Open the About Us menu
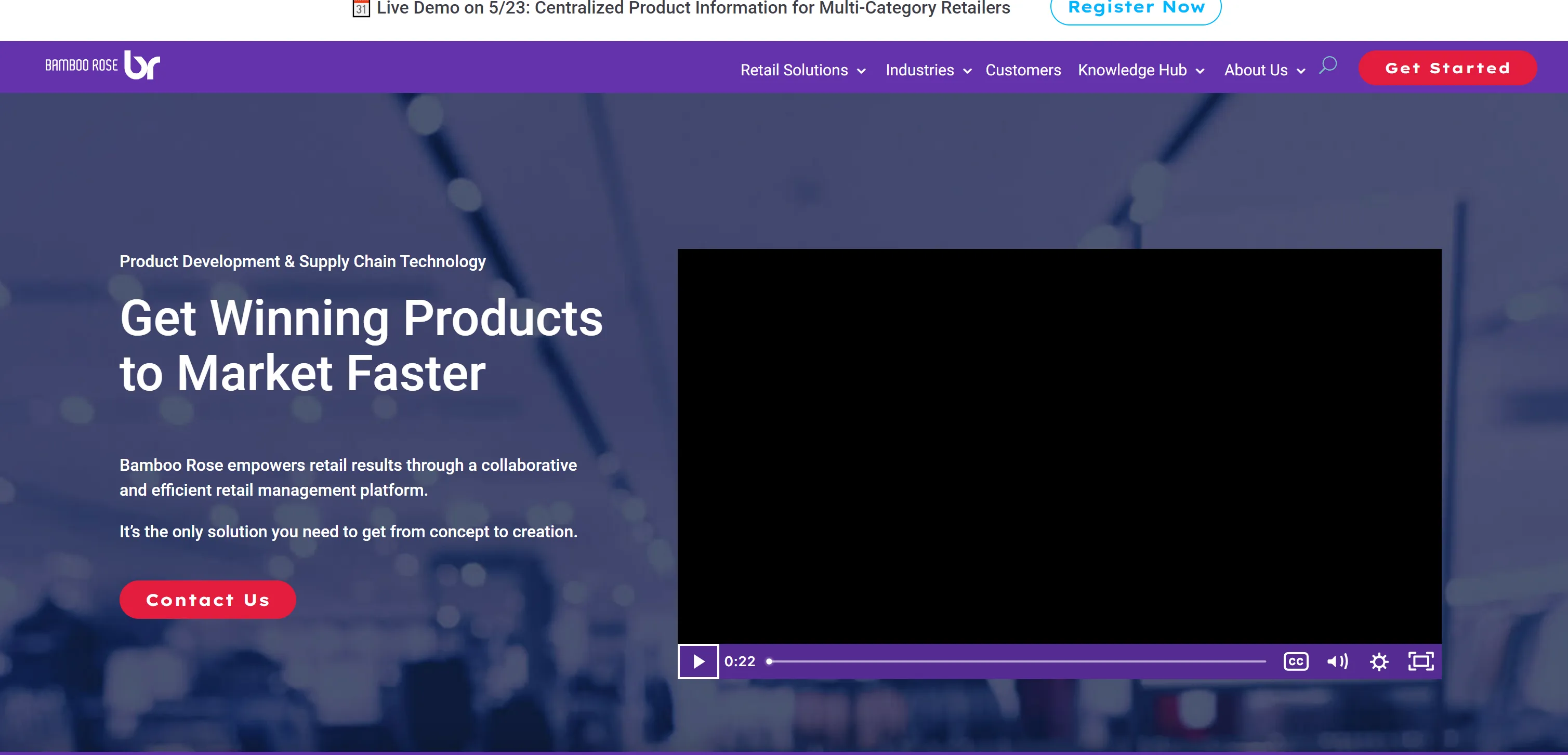Image resolution: width=1568 pixels, height=755 pixels. [1255, 70]
